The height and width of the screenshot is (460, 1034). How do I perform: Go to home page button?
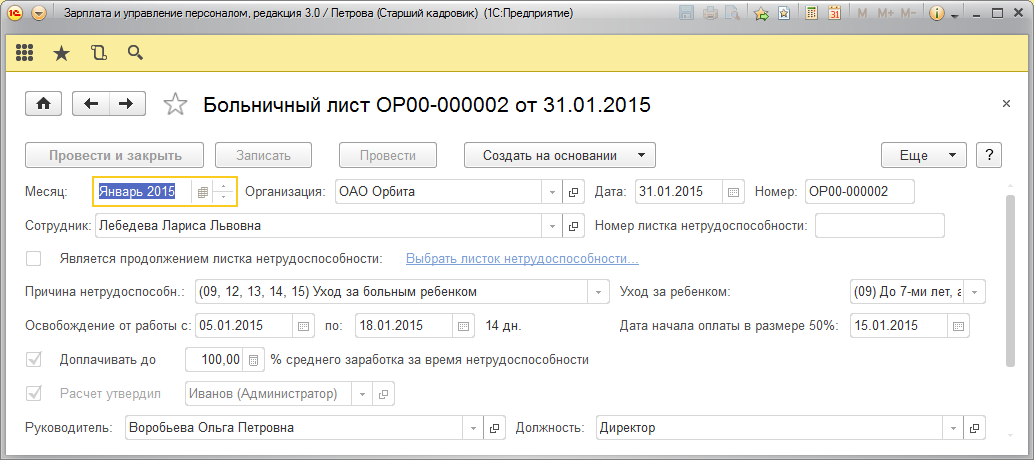[44, 103]
